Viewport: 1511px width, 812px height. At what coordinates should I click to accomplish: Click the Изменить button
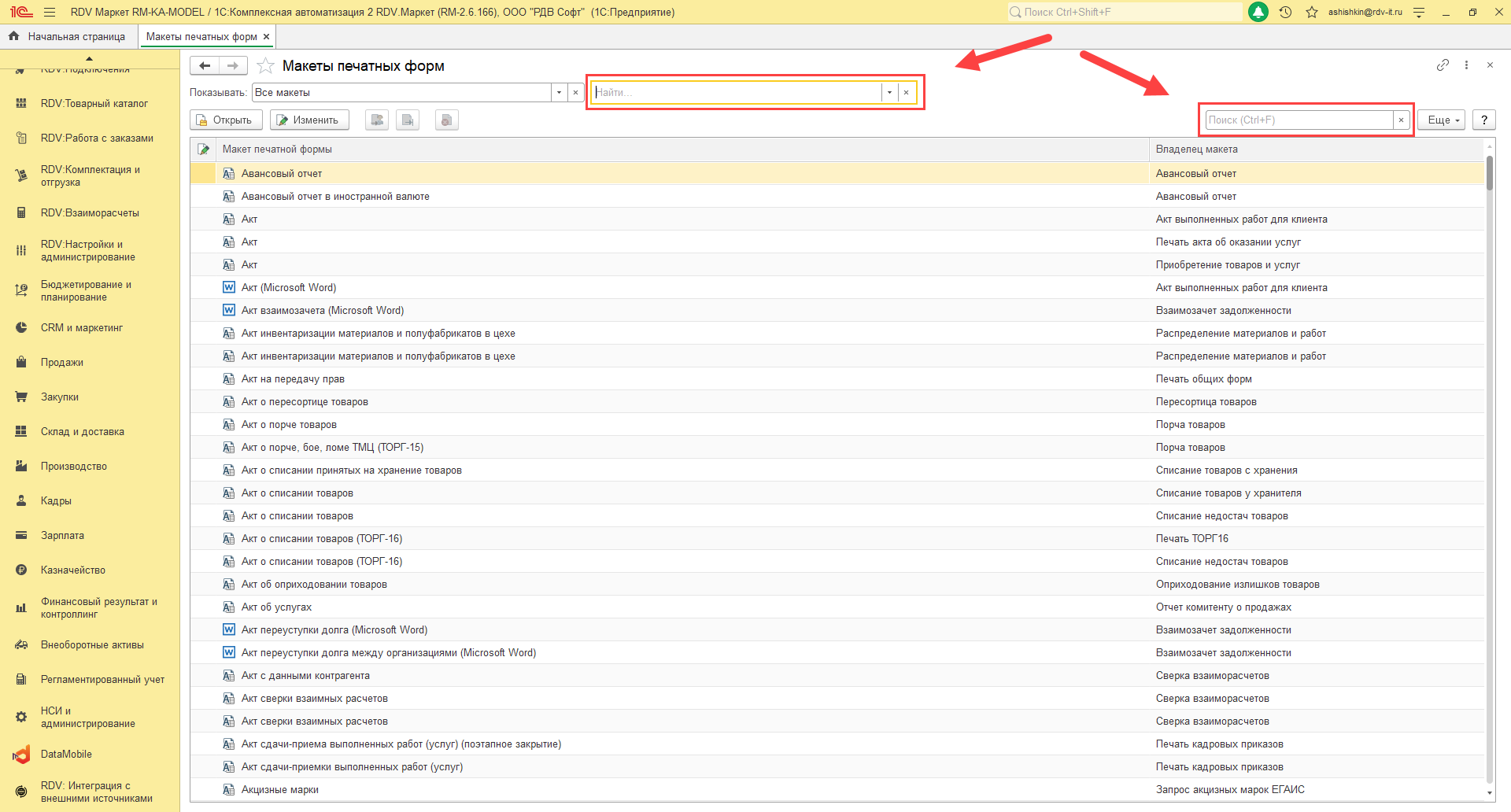click(x=308, y=120)
